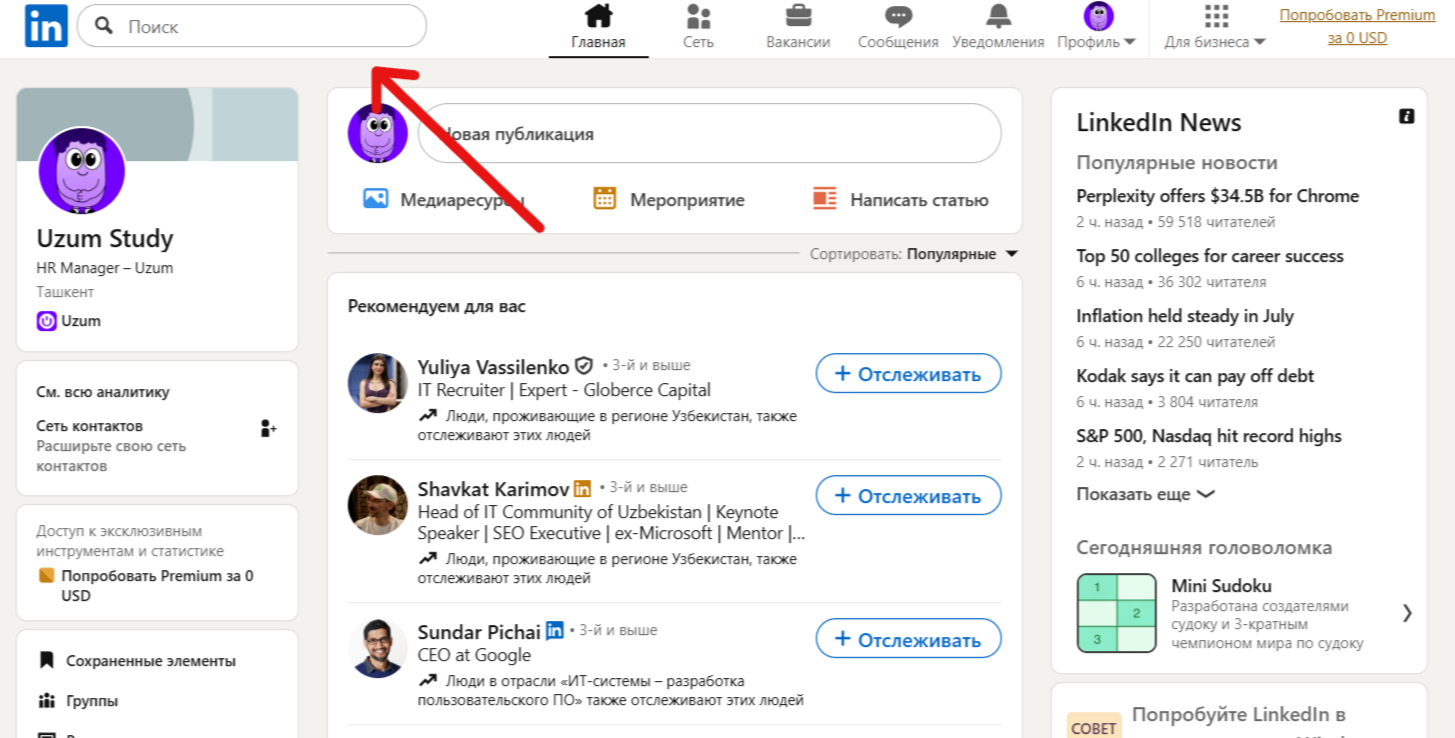Click the Мероприятие text label
The width and height of the screenshot is (1455, 738).
click(x=687, y=200)
